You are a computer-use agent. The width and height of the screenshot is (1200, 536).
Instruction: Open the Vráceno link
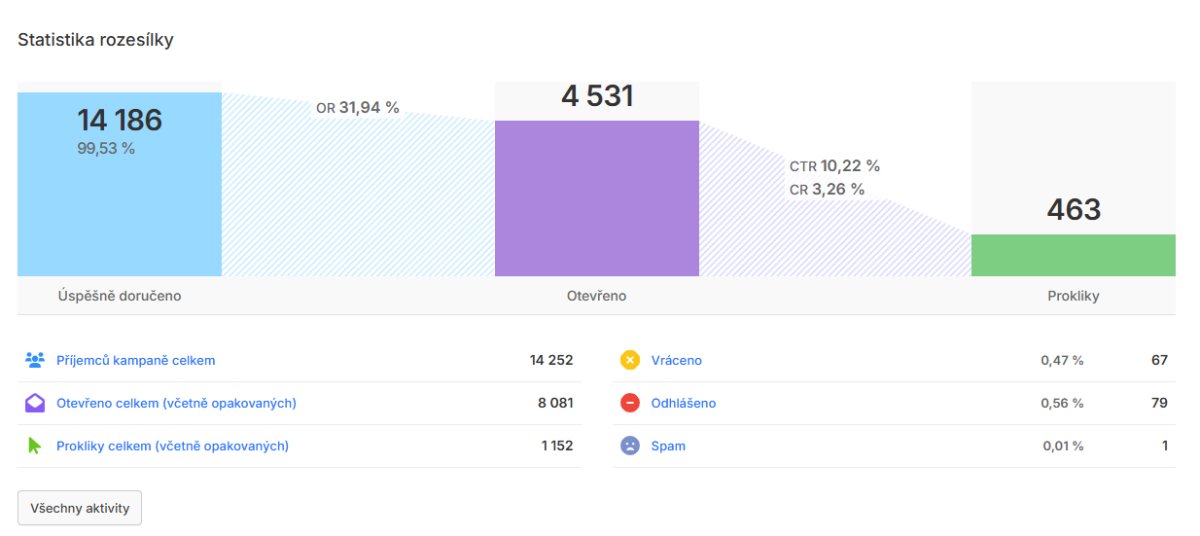[677, 360]
